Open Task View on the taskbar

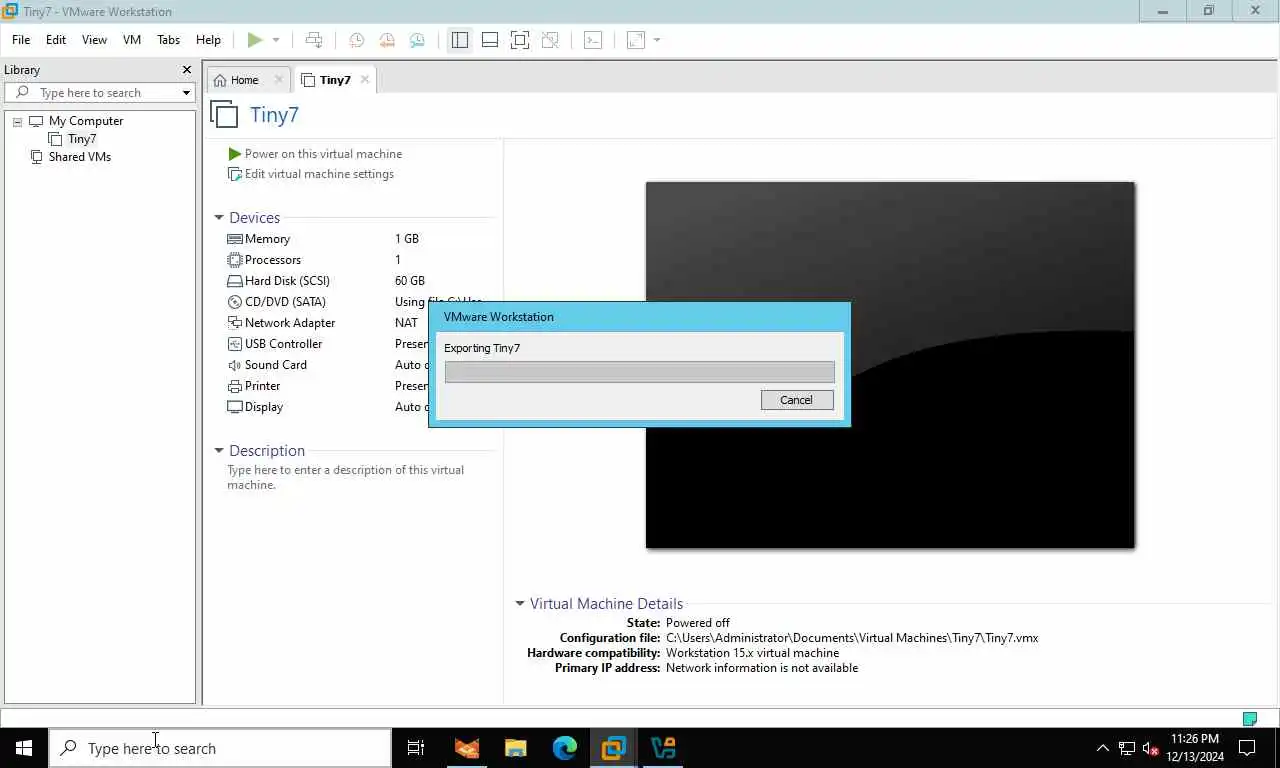(x=416, y=748)
